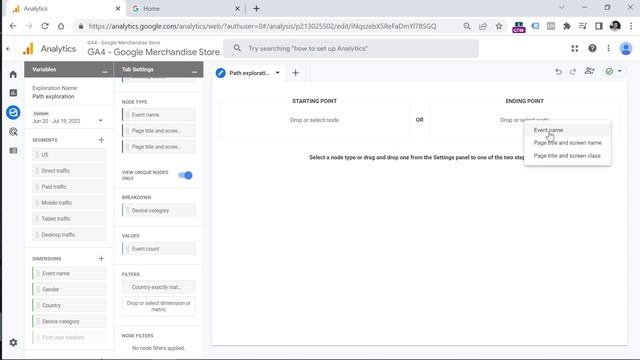The width and height of the screenshot is (640, 360).
Task: Select Page title and screen class option
Action: tap(567, 156)
